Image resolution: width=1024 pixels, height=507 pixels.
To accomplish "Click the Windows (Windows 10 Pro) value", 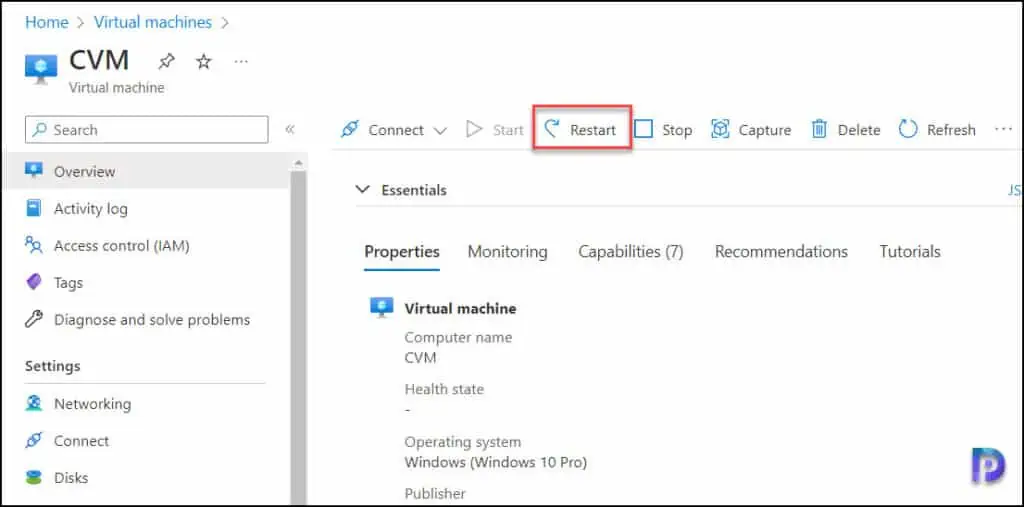I will click(496, 463).
